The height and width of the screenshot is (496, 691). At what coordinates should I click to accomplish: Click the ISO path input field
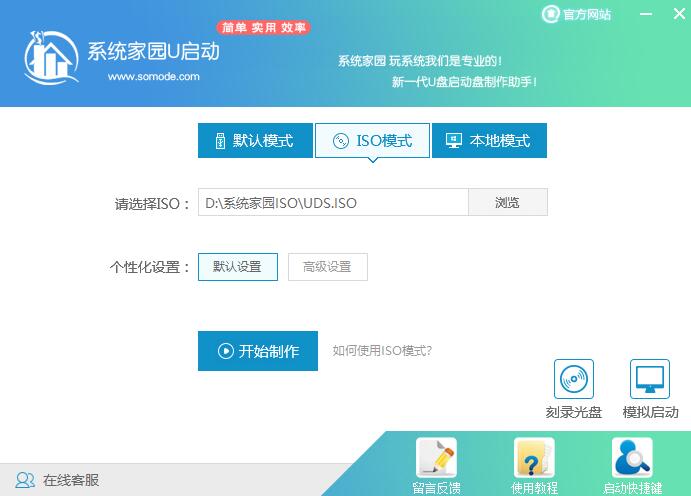pyautogui.click(x=333, y=202)
